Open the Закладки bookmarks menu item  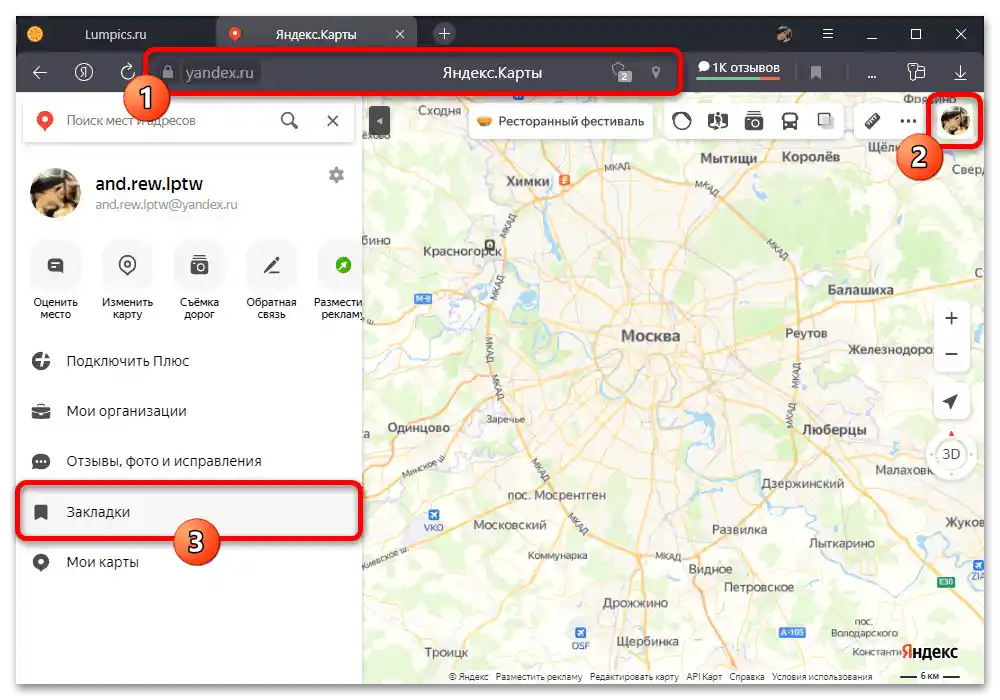click(189, 512)
